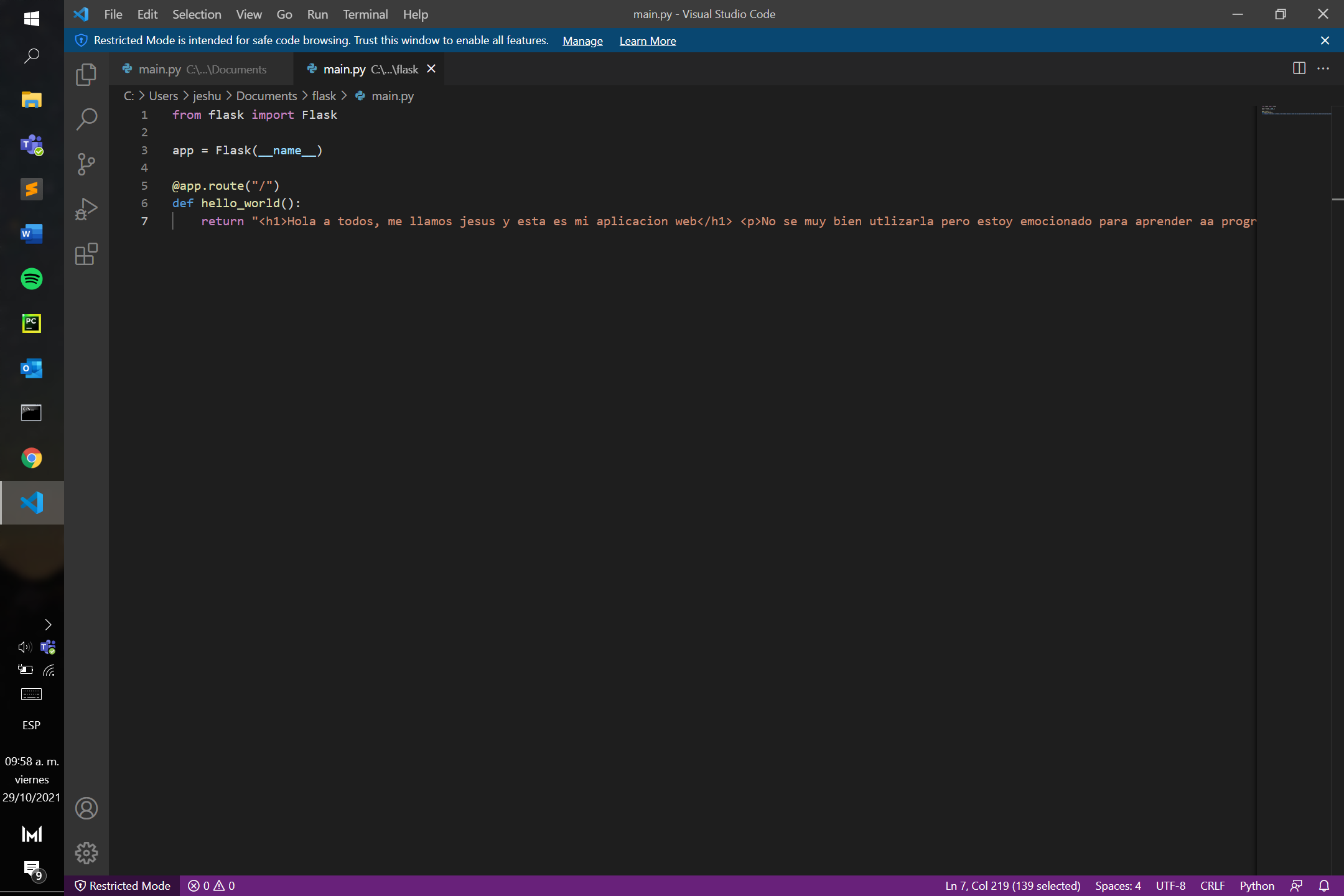Open the Selection menu

(197, 14)
